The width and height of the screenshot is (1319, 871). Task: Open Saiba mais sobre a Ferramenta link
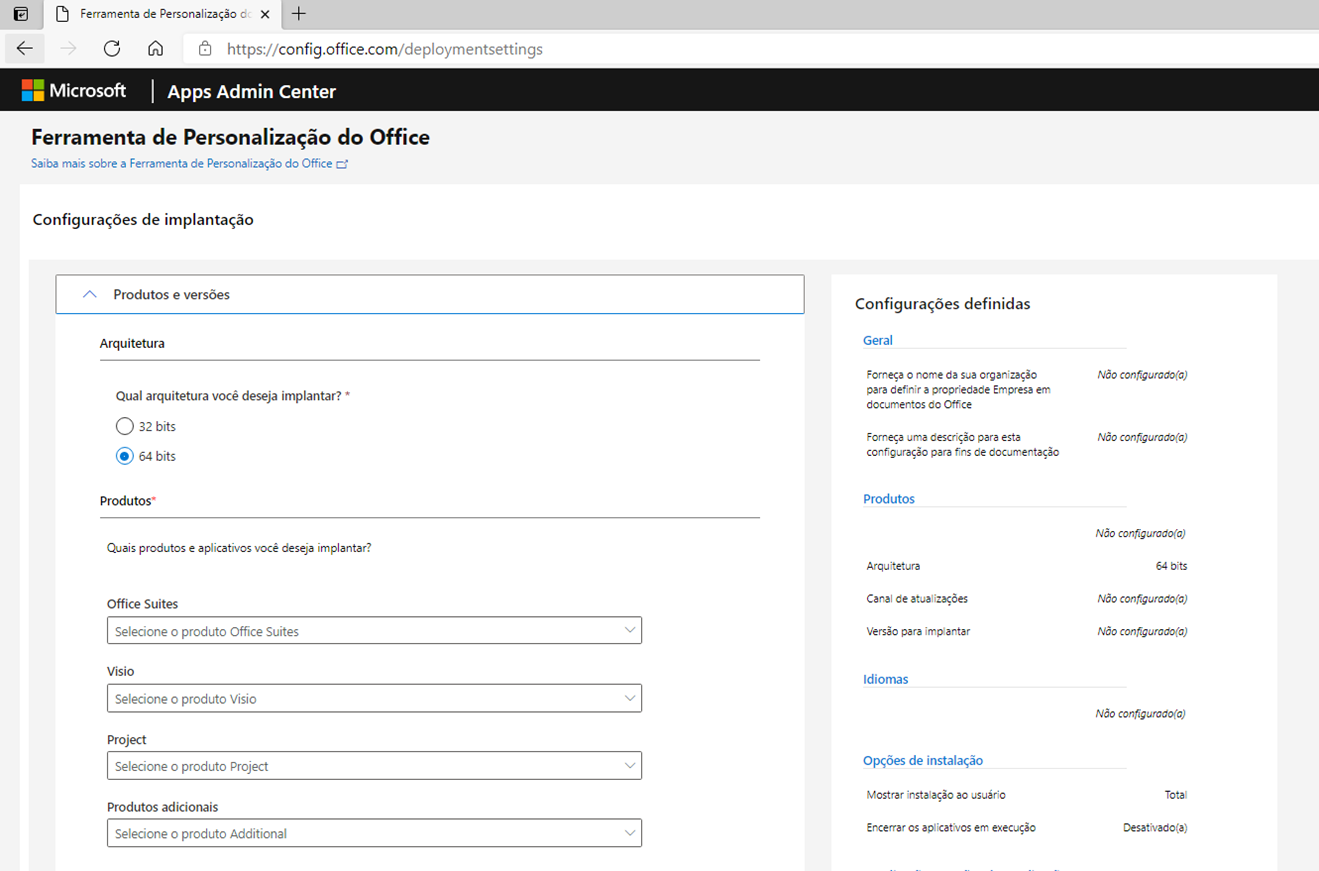pyautogui.click(x=182, y=164)
